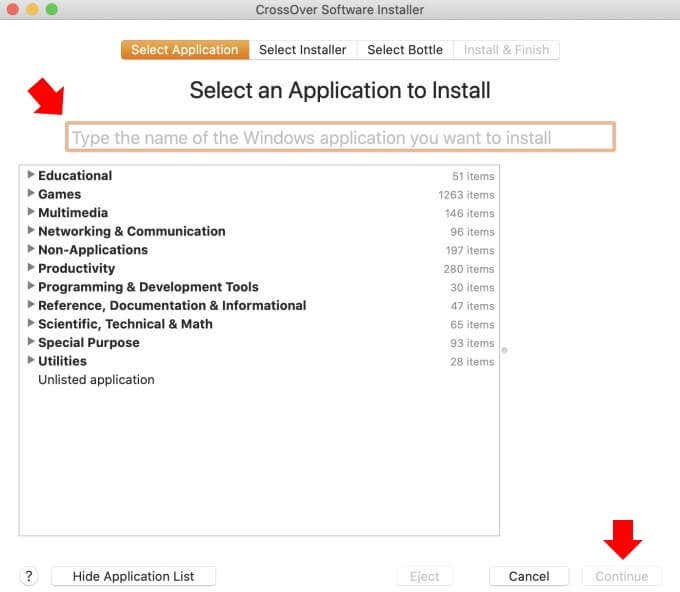Viewport: 680px width, 592px height.
Task: Open the Install & Finish tab
Action: 506,50
